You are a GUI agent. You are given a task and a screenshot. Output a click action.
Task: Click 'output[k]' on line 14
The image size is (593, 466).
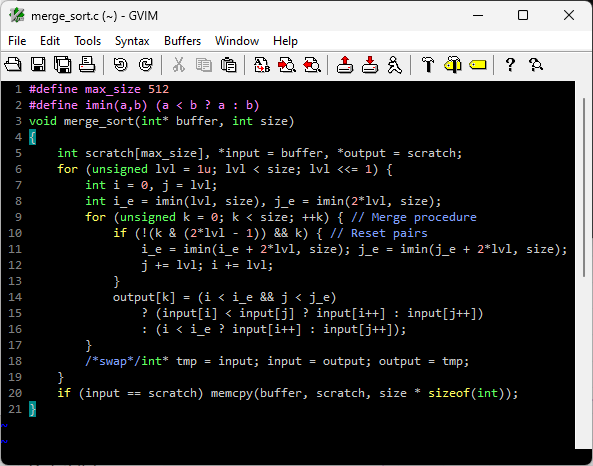pyautogui.click(x=144, y=297)
